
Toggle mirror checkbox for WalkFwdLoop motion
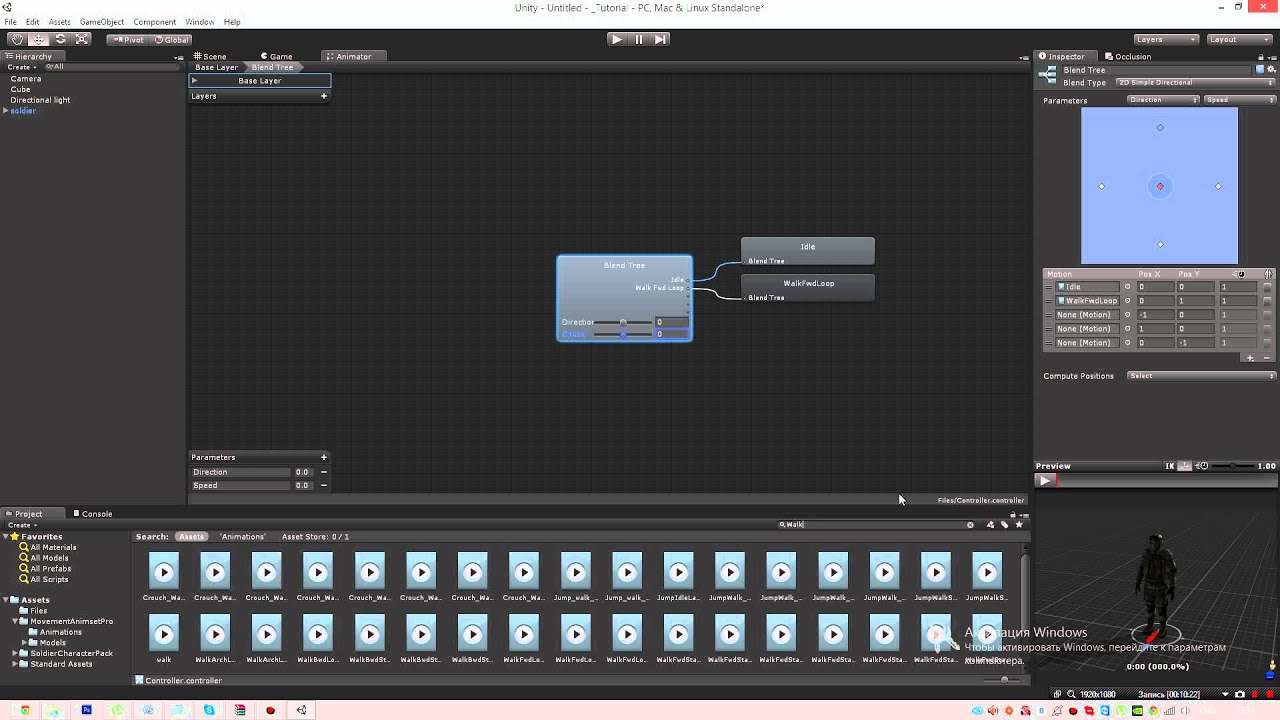1267,301
